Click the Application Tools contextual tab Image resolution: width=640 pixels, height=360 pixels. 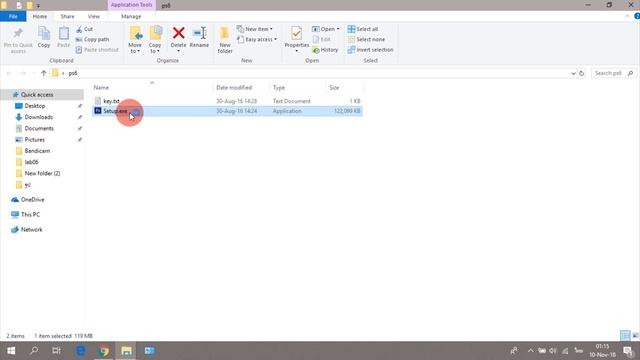131,5
